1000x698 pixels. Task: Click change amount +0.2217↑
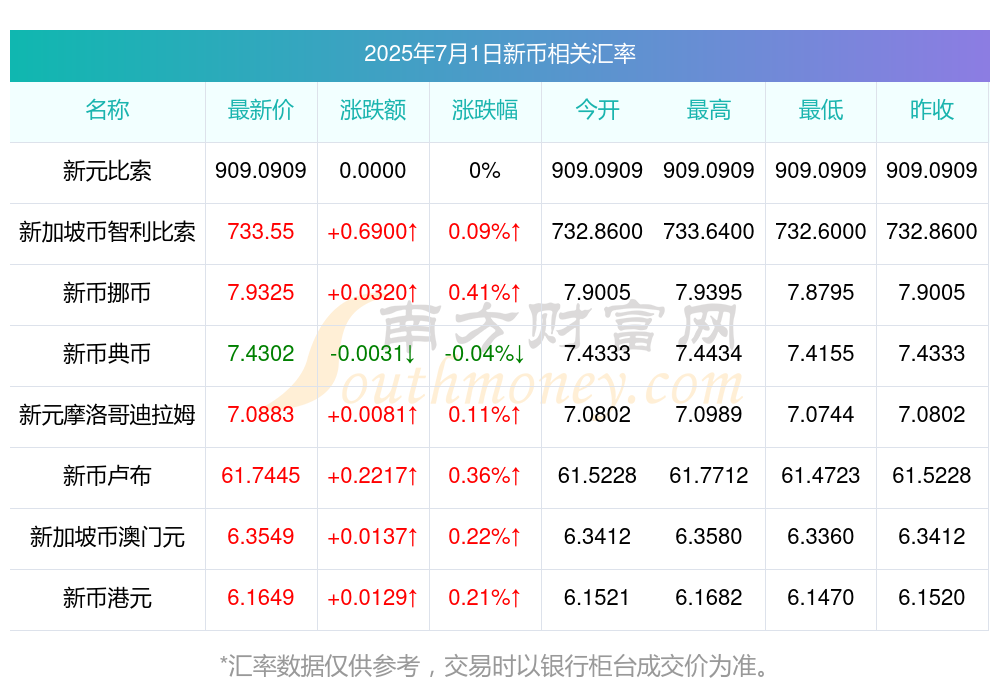pyautogui.click(x=372, y=475)
